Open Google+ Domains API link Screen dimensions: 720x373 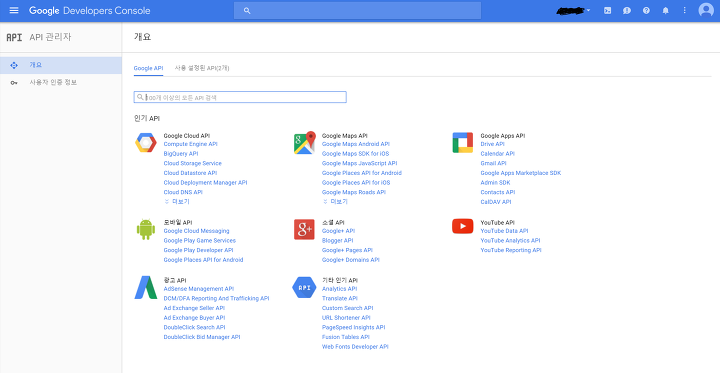click(351, 260)
